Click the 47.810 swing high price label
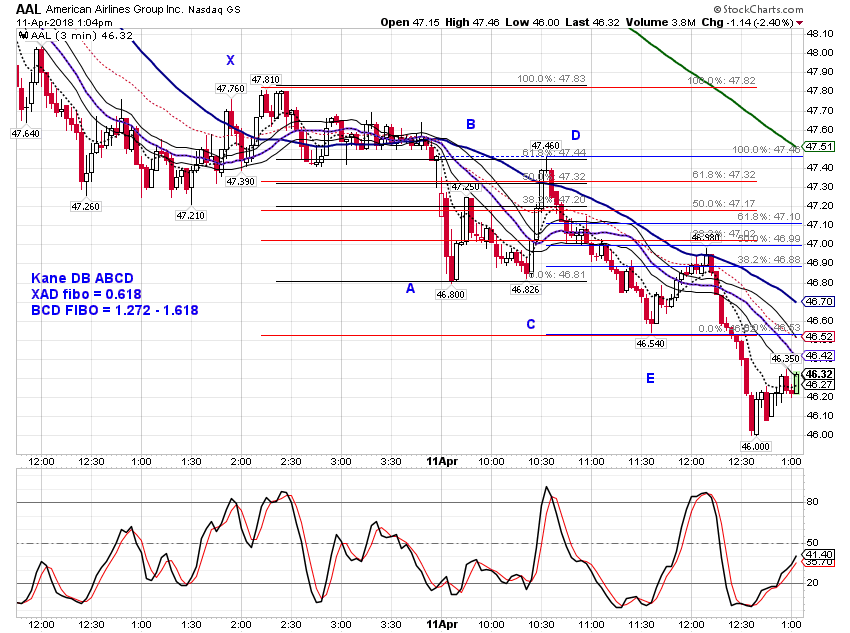This screenshot has height=633, width=850. [266, 80]
